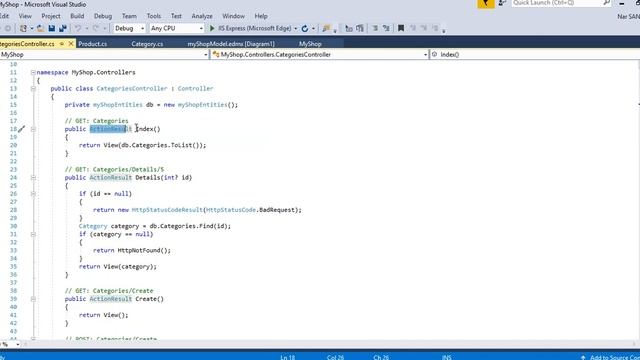640x360 pixels.
Task: Click the Uncomment Lines icon
Action: (x=386, y=28)
